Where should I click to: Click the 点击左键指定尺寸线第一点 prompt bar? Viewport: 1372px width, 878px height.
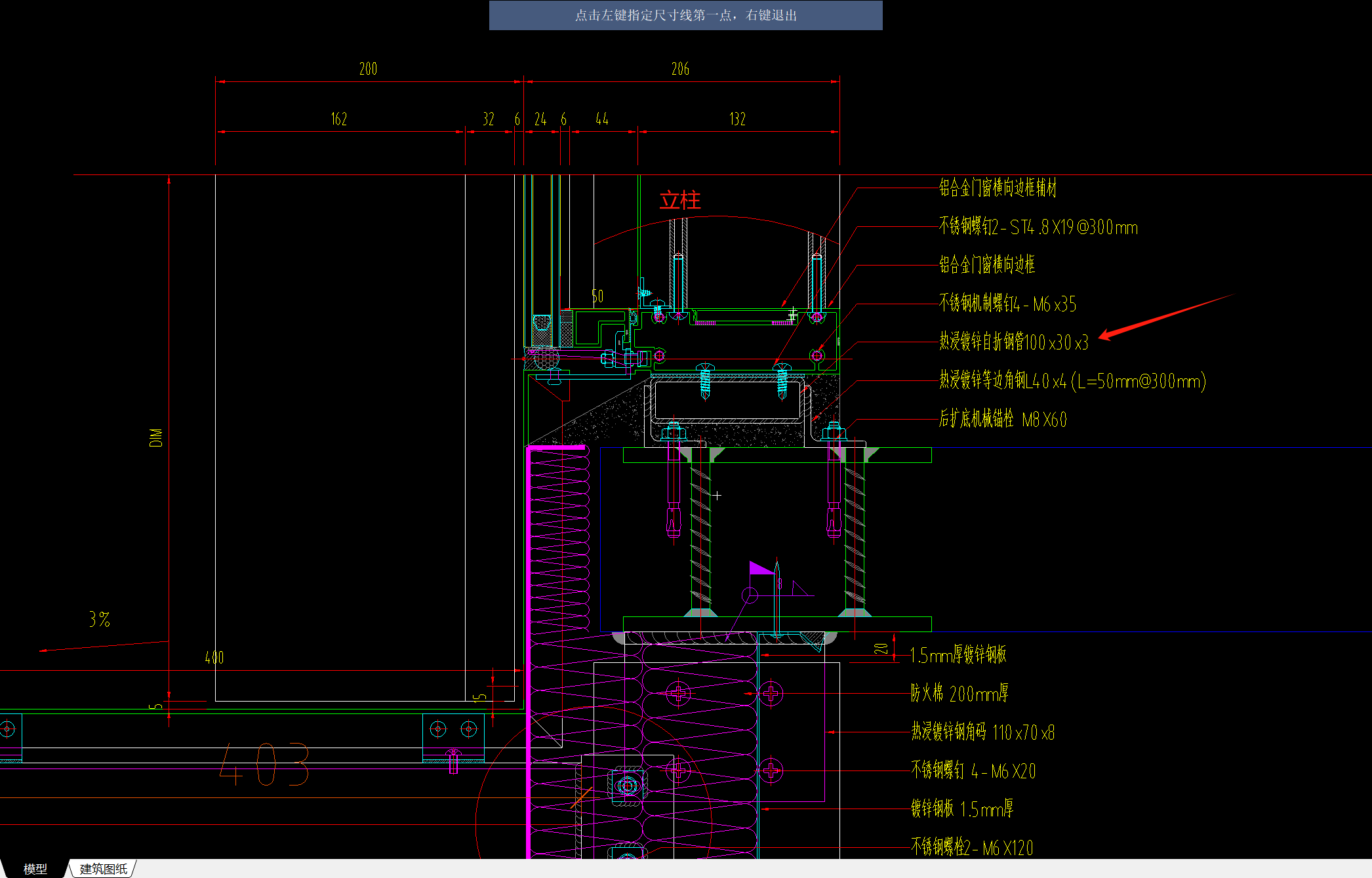point(685,15)
